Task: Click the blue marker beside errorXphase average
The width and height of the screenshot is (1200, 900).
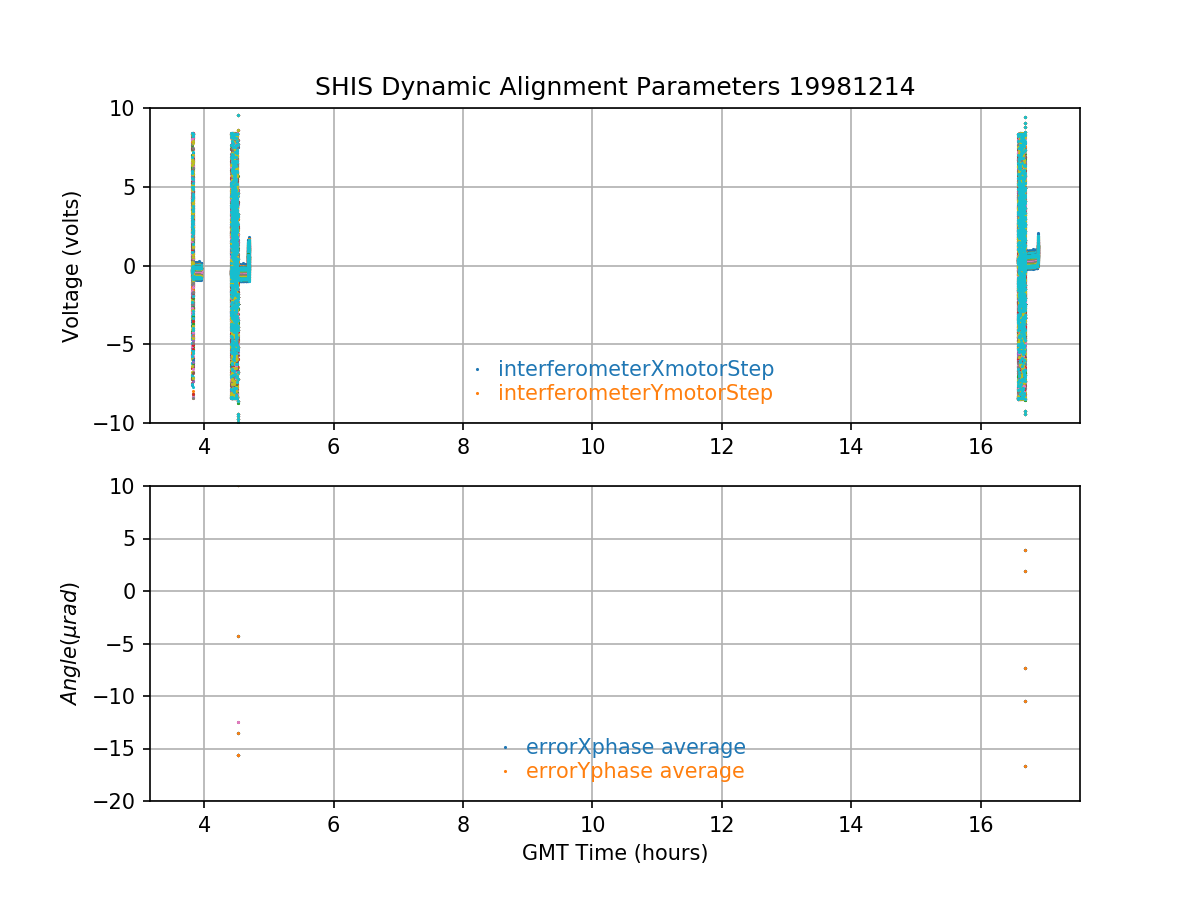Action: [505, 747]
